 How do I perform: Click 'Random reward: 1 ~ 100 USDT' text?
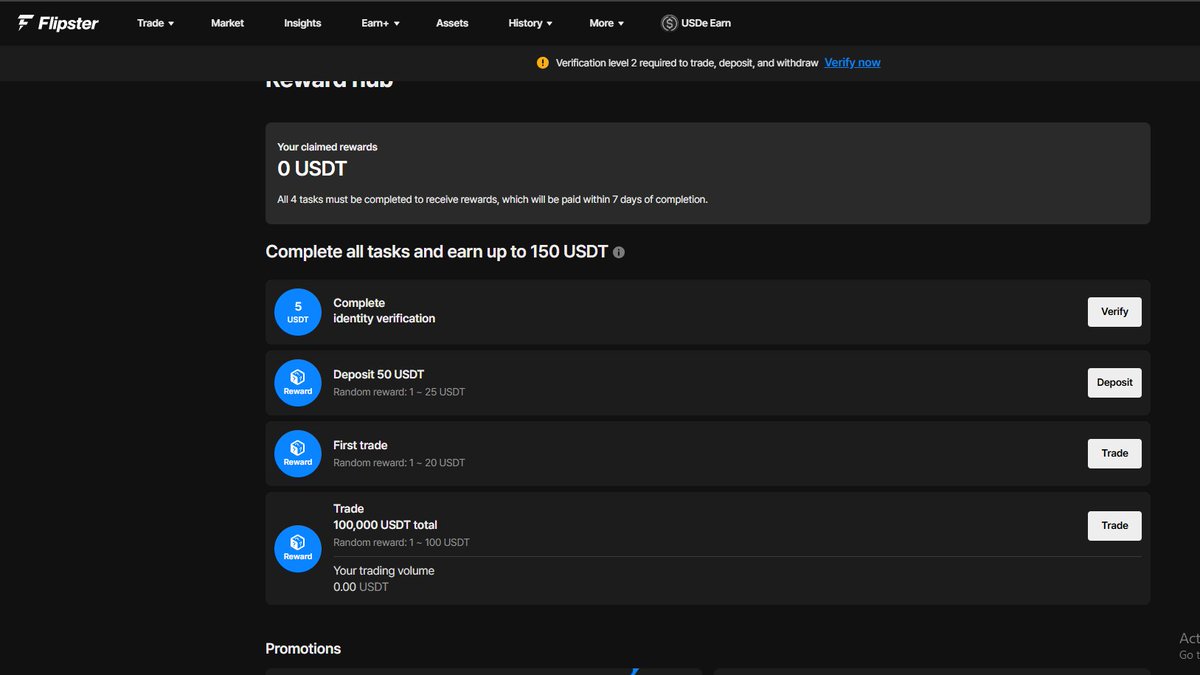401,543
